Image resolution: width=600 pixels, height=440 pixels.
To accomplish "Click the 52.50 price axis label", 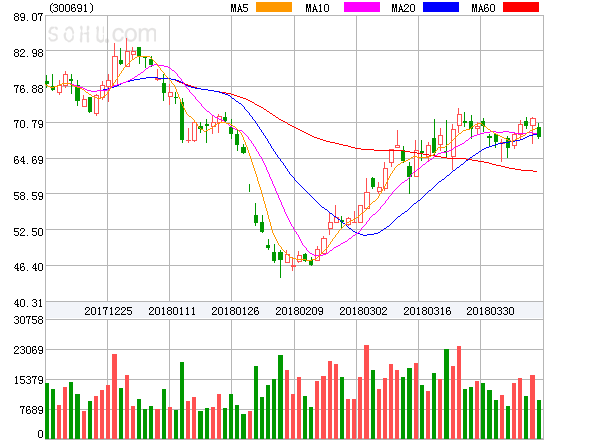I will [28, 232].
